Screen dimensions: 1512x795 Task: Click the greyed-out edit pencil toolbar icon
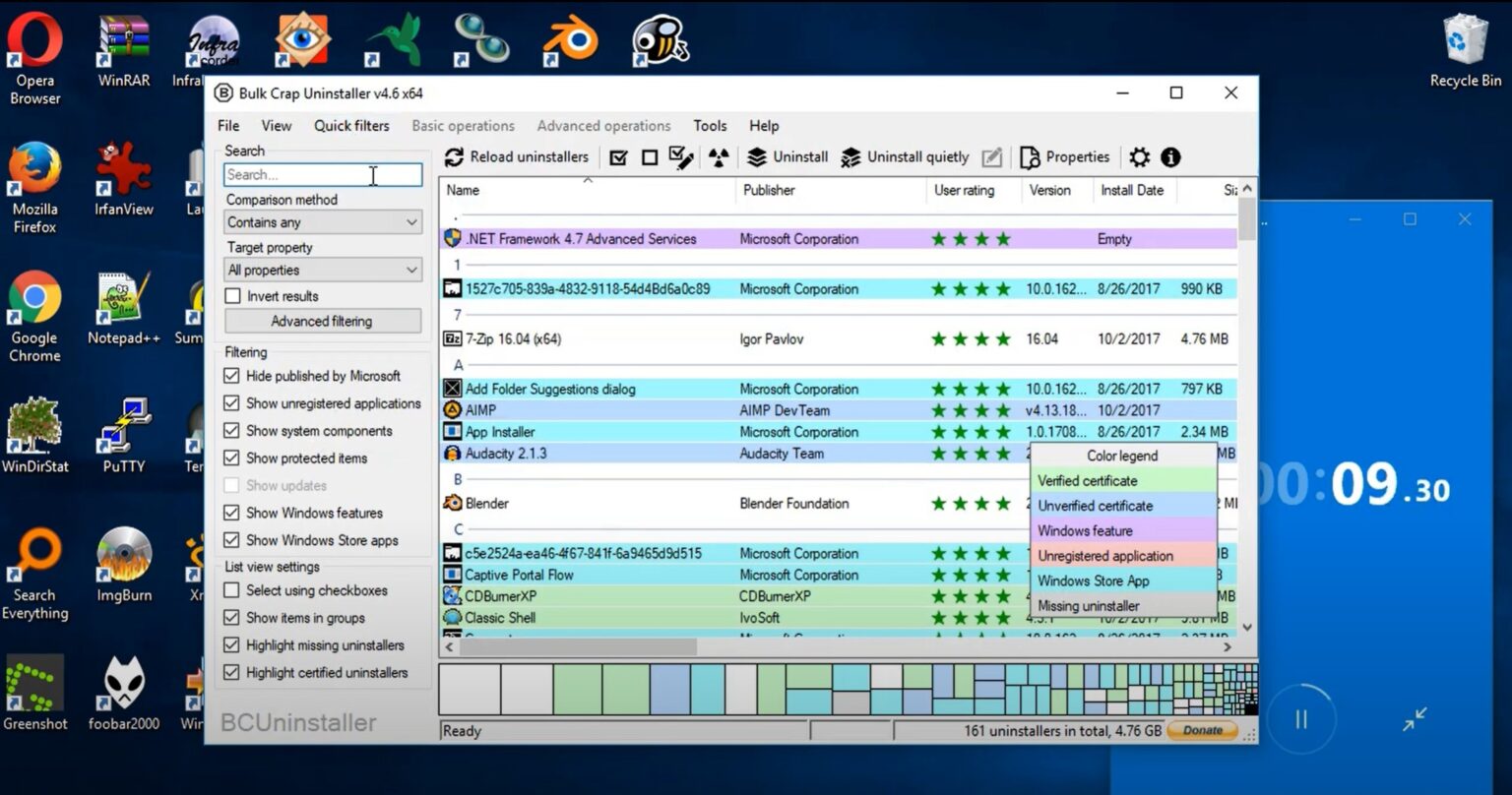992,157
